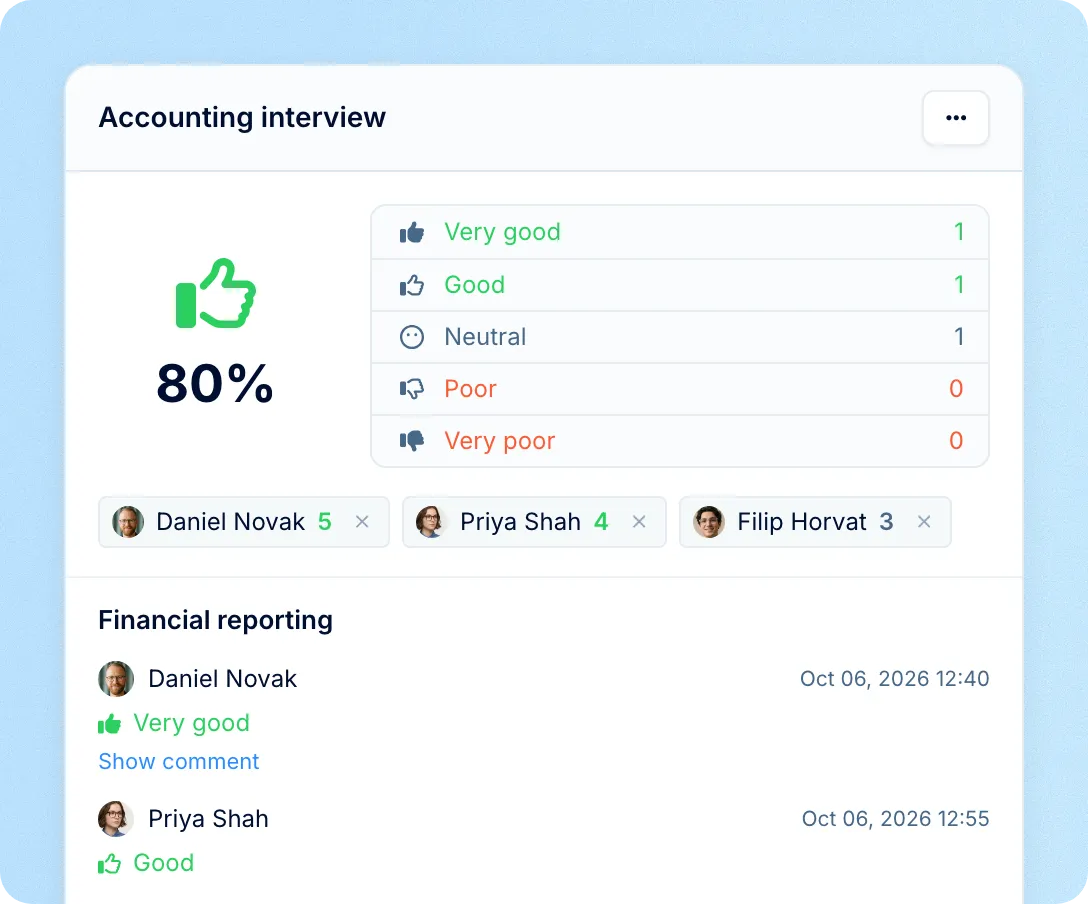The height and width of the screenshot is (904, 1088).
Task: Click the 80% overall score
Action: (x=215, y=383)
